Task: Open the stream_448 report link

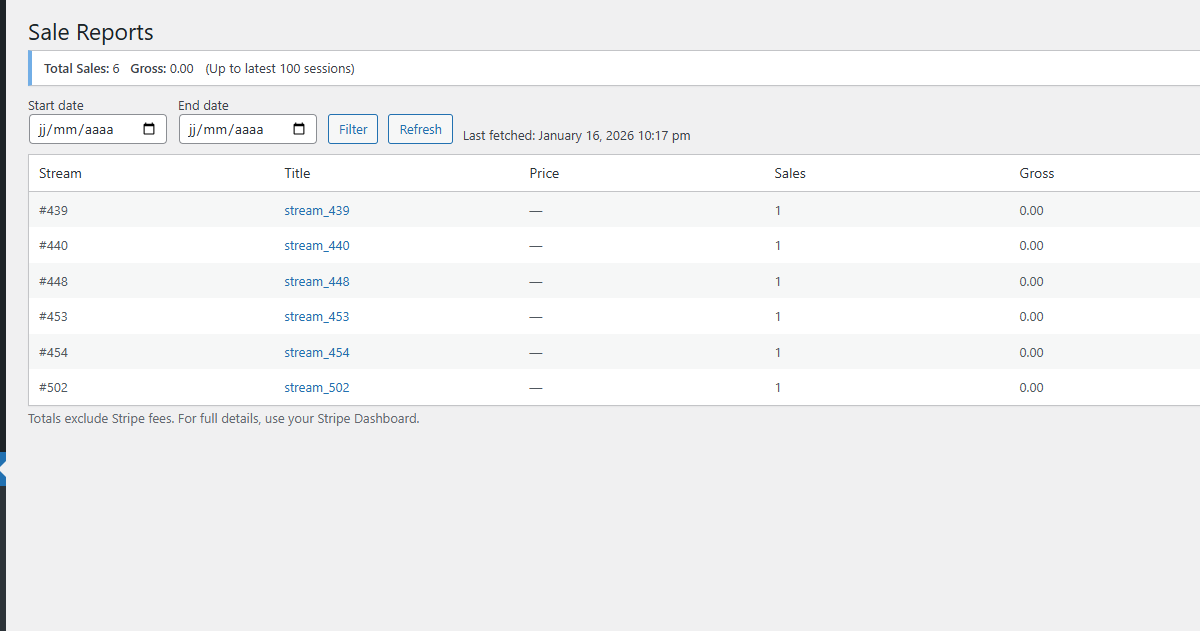Action: [x=317, y=281]
